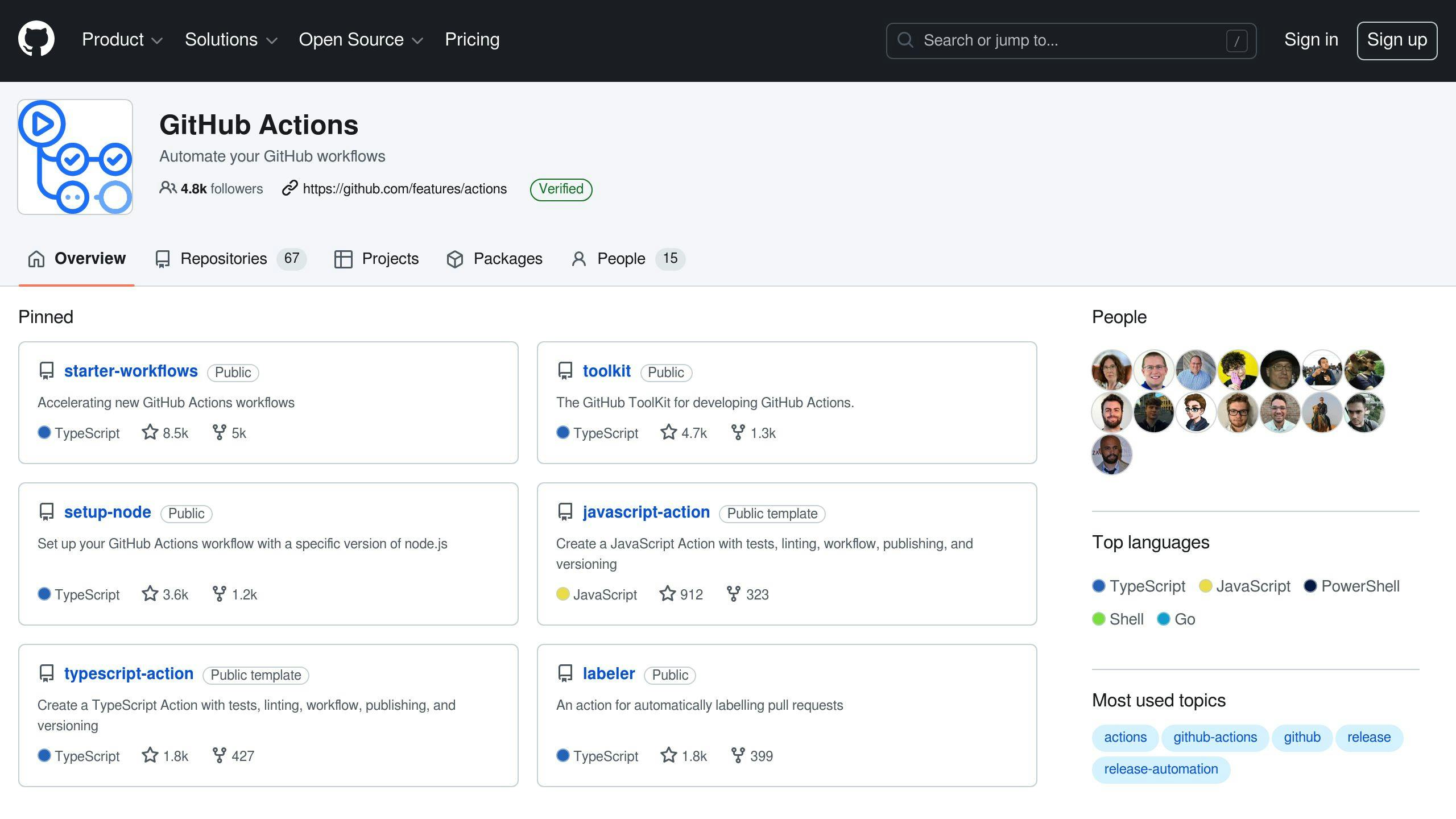This screenshot has width=1456, height=819.
Task: Click the slash shortcut key icon
Action: click(1236, 41)
